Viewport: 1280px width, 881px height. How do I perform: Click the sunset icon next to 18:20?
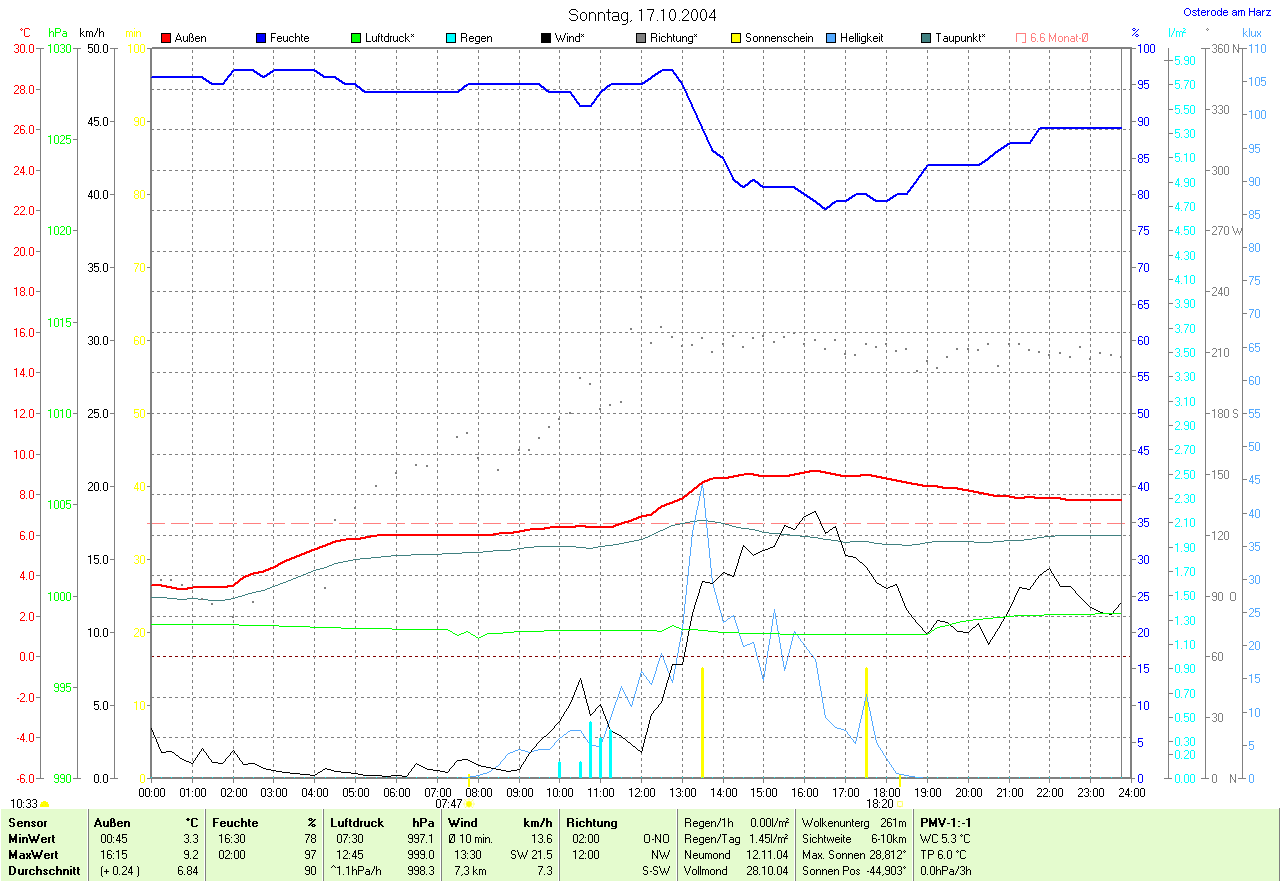(x=900, y=803)
